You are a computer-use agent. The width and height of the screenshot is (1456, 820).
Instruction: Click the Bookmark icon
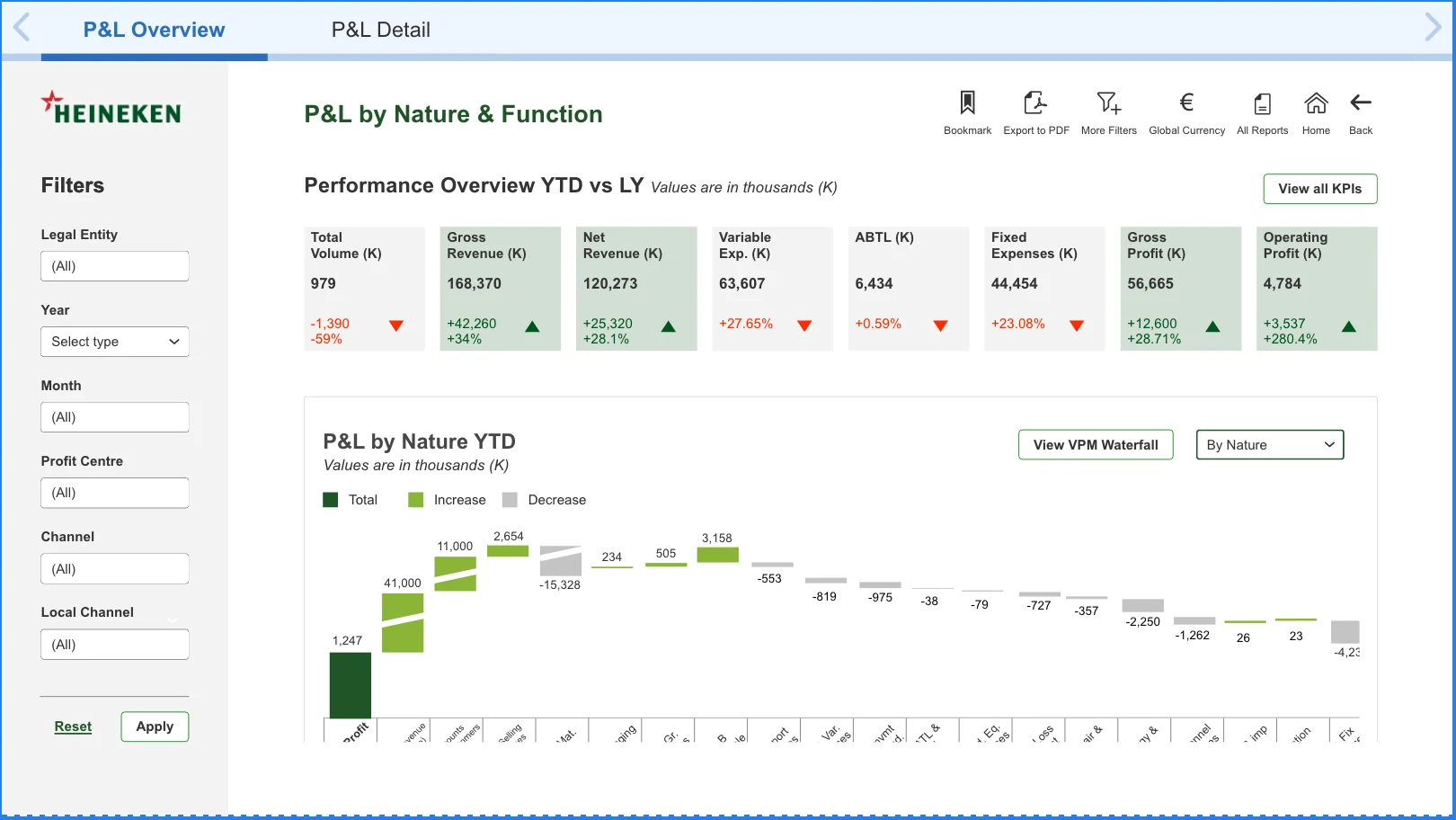point(967,102)
